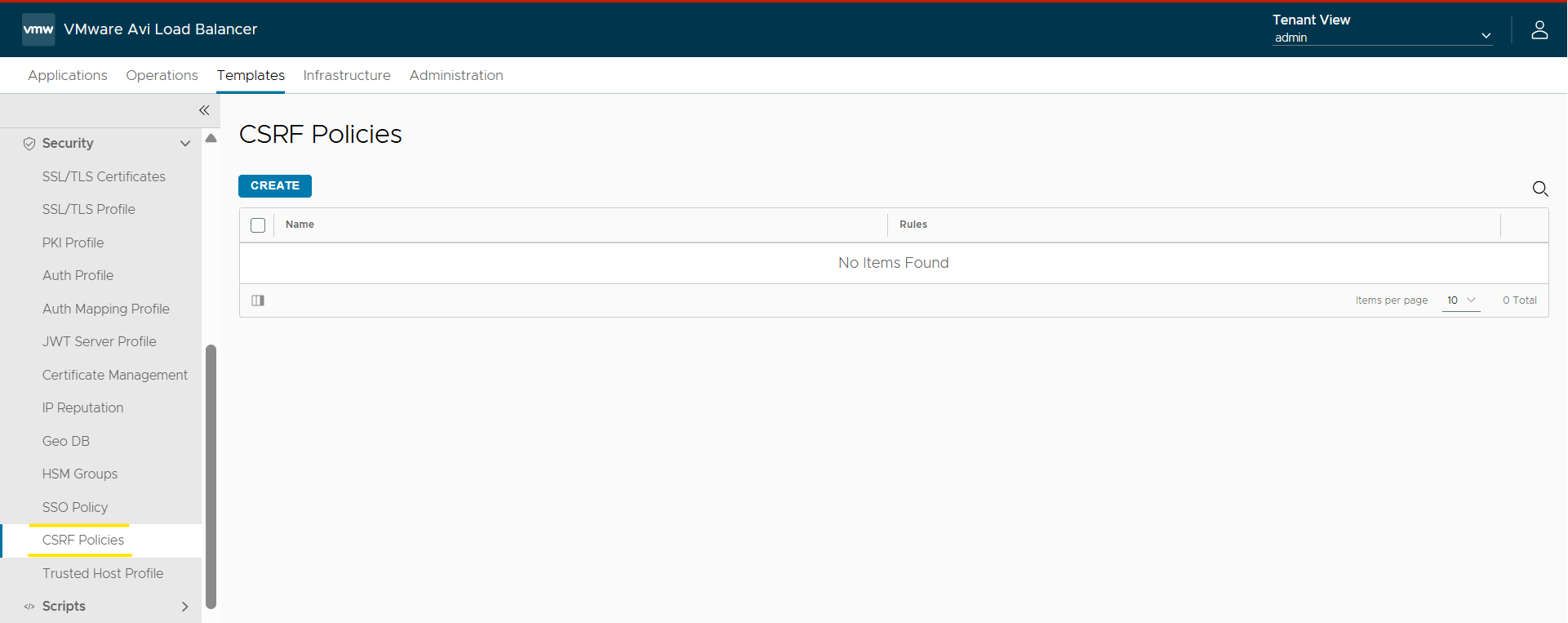Click the Security shield icon
Screen dimensions: 1568x623
tap(29, 144)
